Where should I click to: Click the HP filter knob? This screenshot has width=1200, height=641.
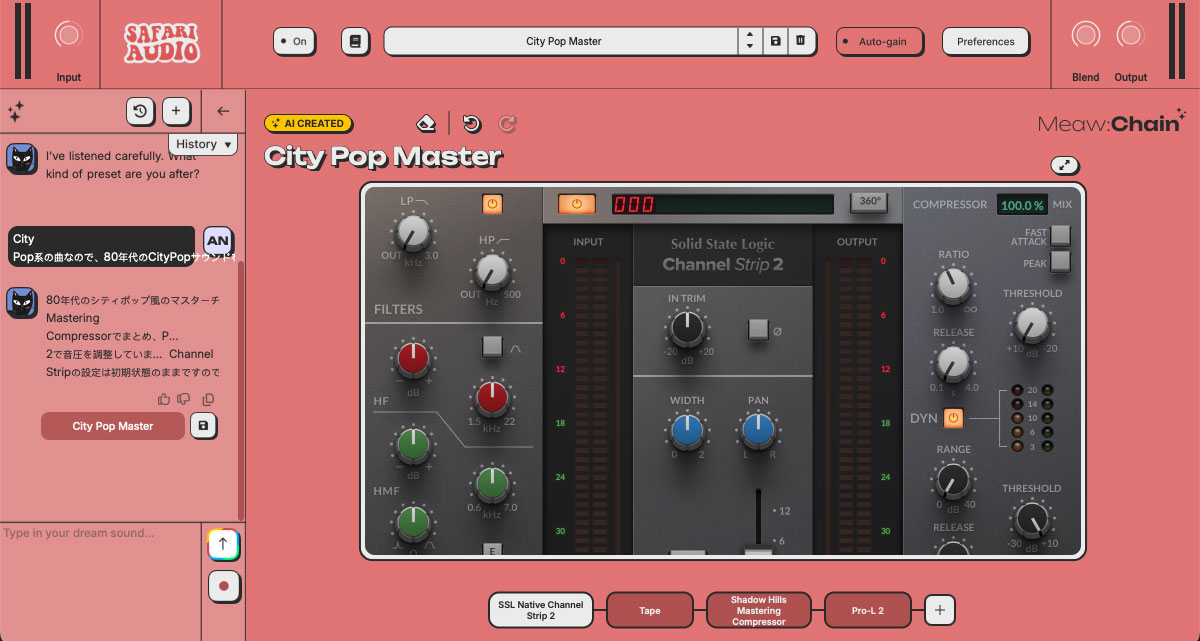[x=491, y=271]
